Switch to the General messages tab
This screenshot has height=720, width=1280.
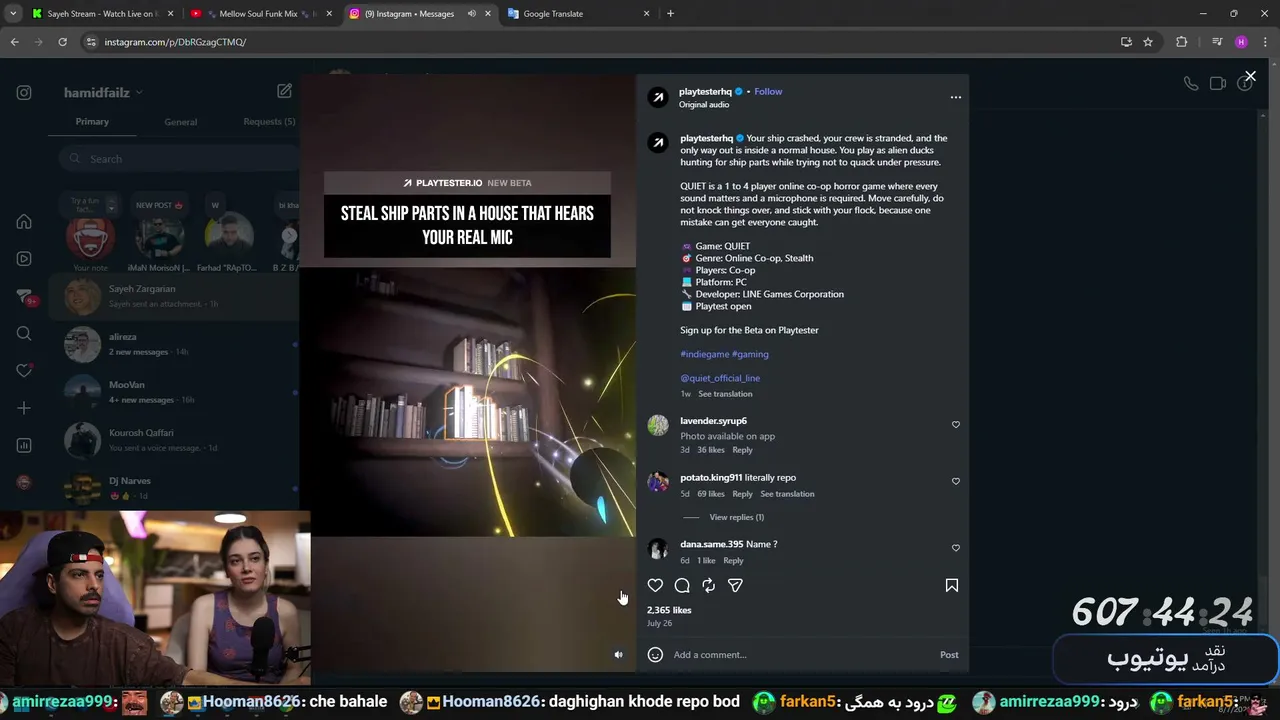click(x=180, y=122)
